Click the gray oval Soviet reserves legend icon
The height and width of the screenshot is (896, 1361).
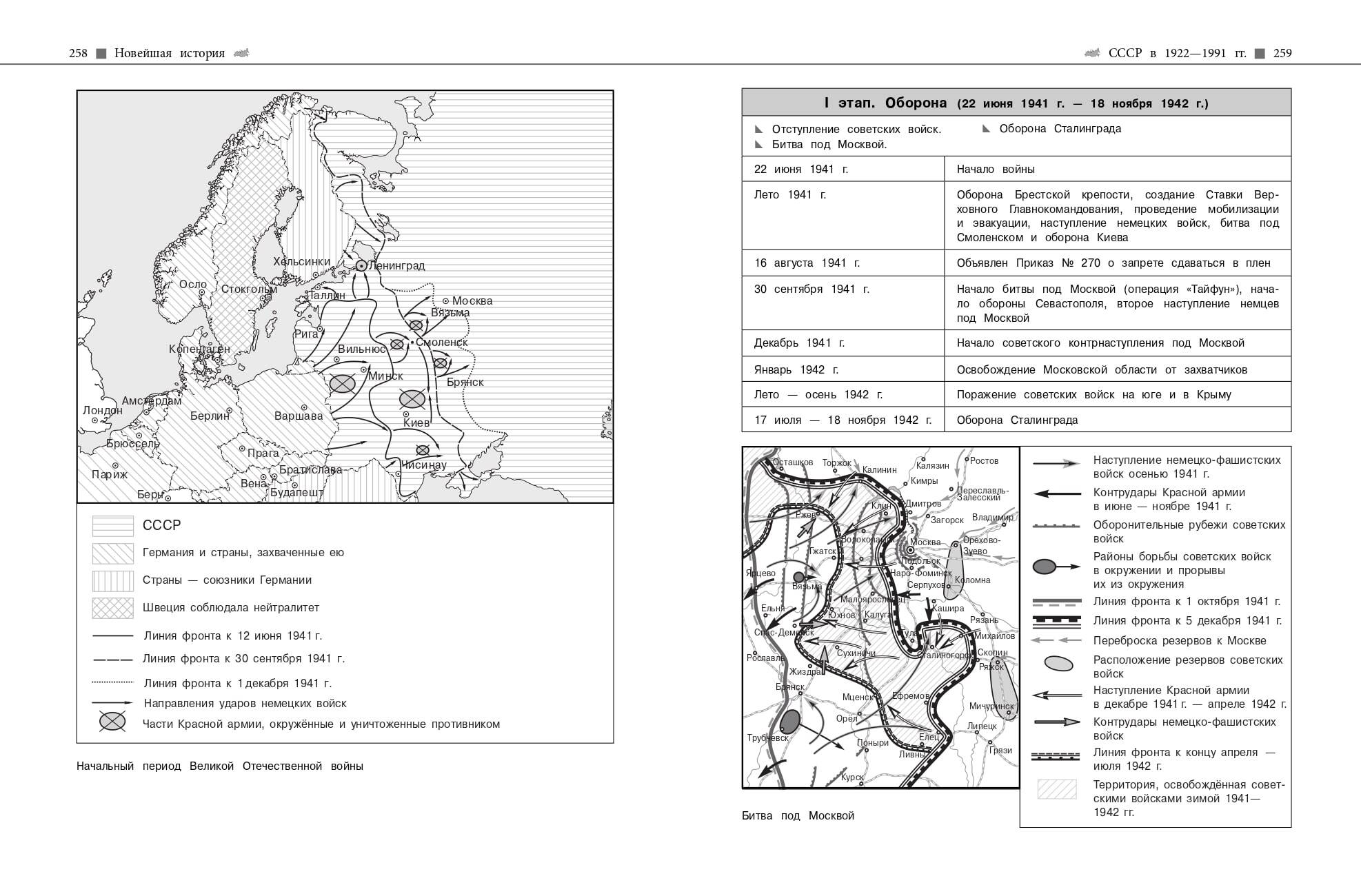1058,663
